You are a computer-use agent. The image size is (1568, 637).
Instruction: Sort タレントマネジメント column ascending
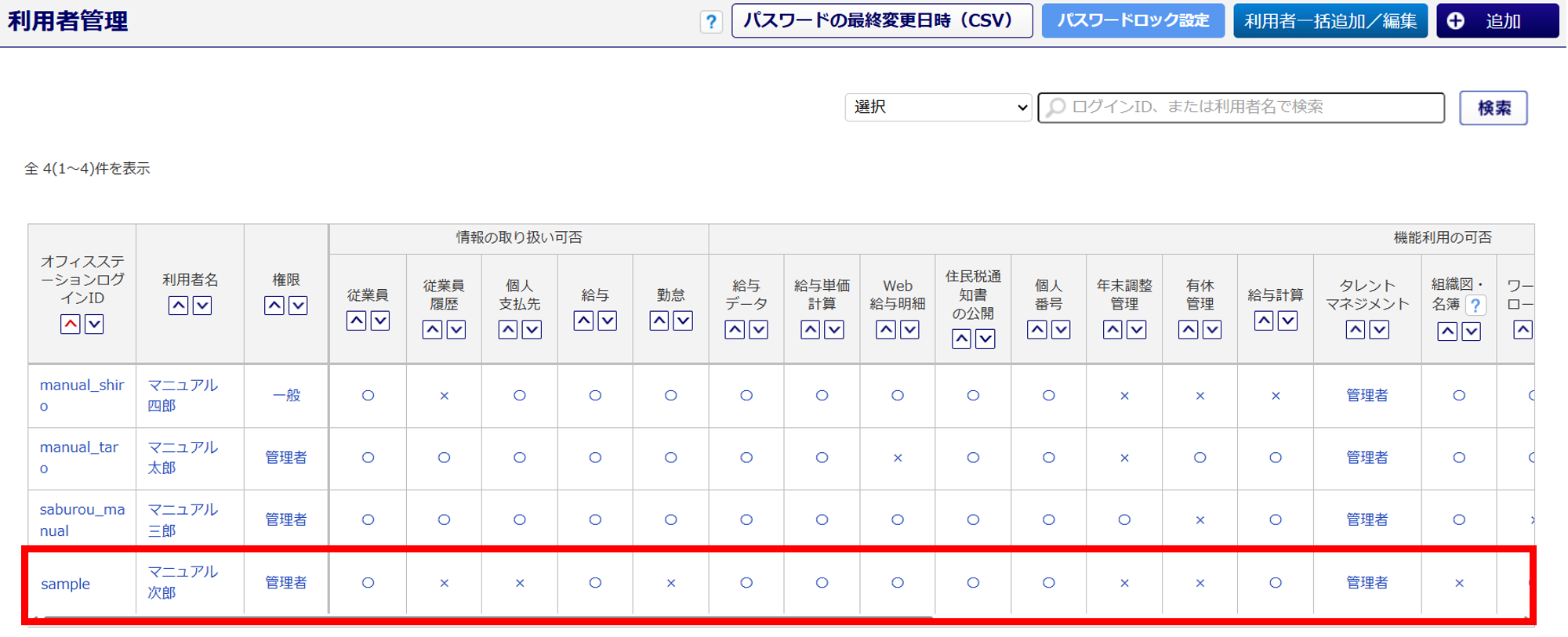coord(1355,330)
